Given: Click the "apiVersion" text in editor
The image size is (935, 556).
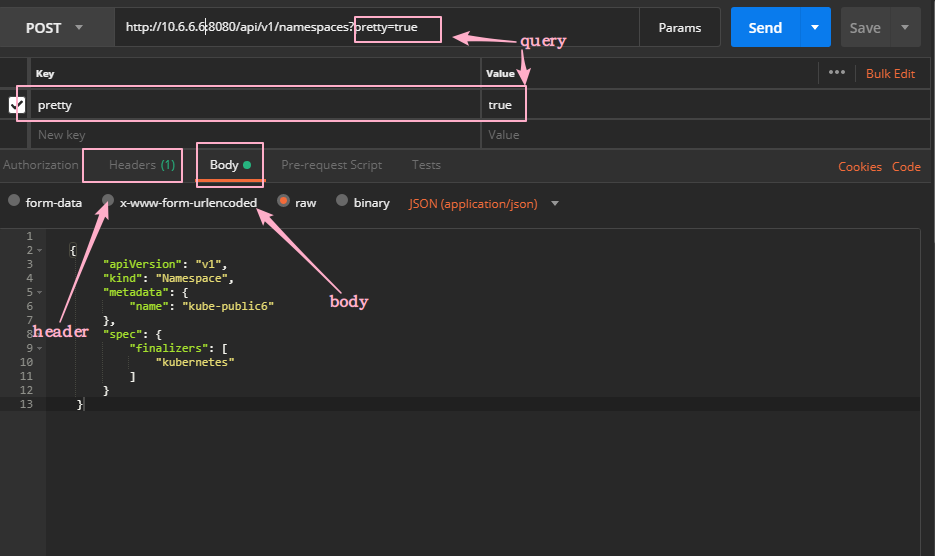Looking at the screenshot, I should coord(143,264).
